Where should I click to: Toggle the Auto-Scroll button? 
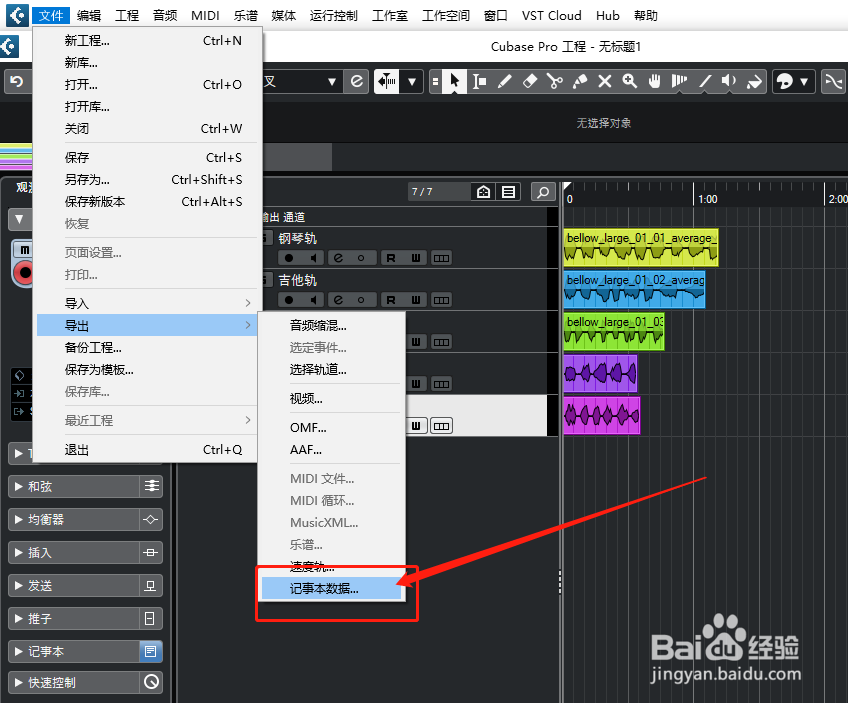pos(387,82)
